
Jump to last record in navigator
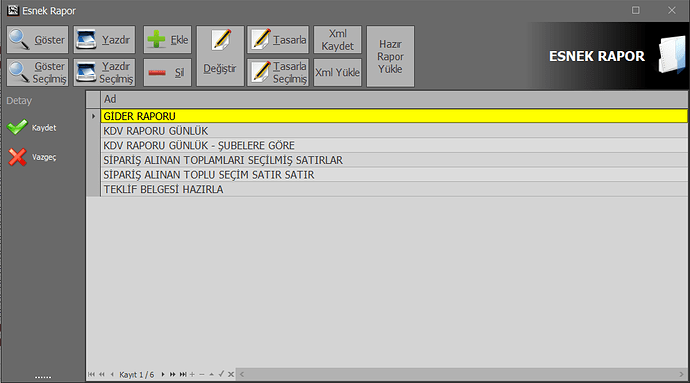(x=183, y=375)
